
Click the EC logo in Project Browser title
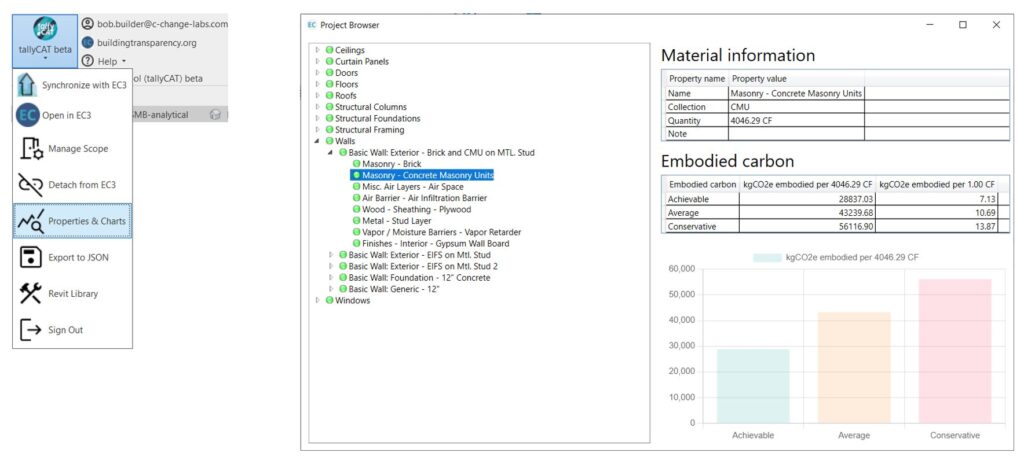coord(312,25)
